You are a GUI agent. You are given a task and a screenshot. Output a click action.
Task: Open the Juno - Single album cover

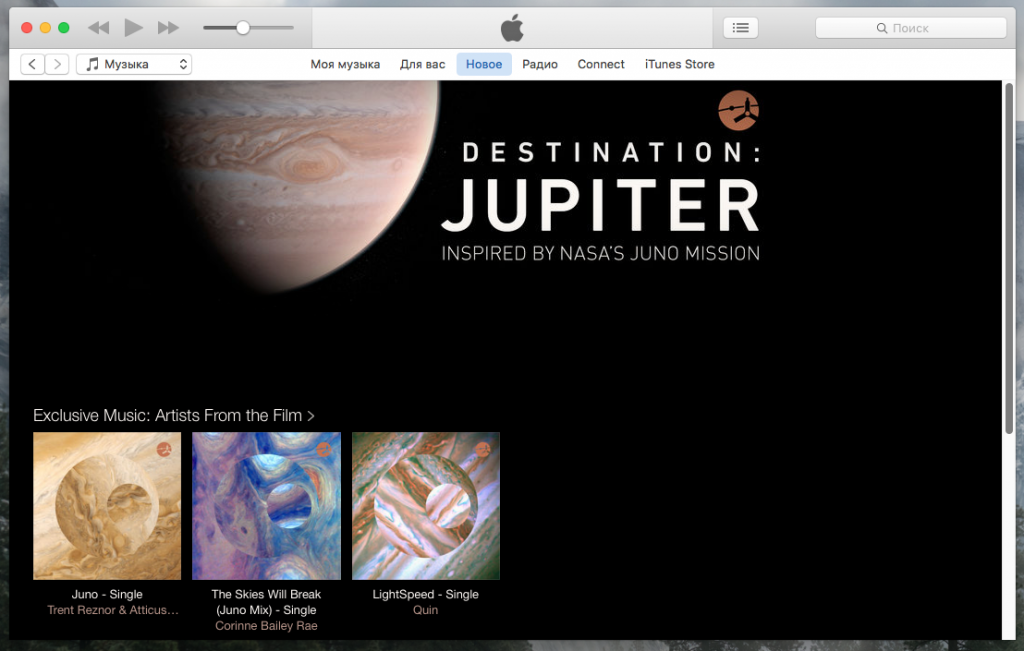click(x=107, y=505)
